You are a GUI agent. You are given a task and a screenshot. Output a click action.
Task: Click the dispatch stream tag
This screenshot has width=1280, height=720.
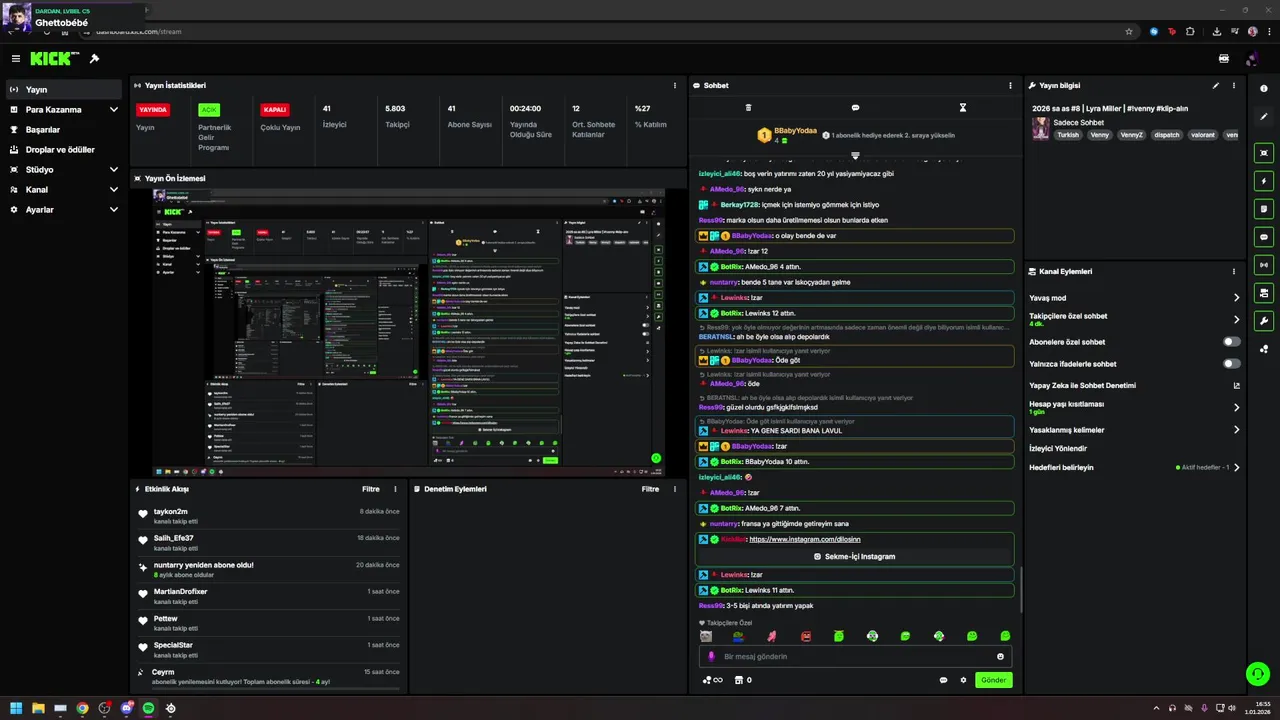pyautogui.click(x=1167, y=135)
